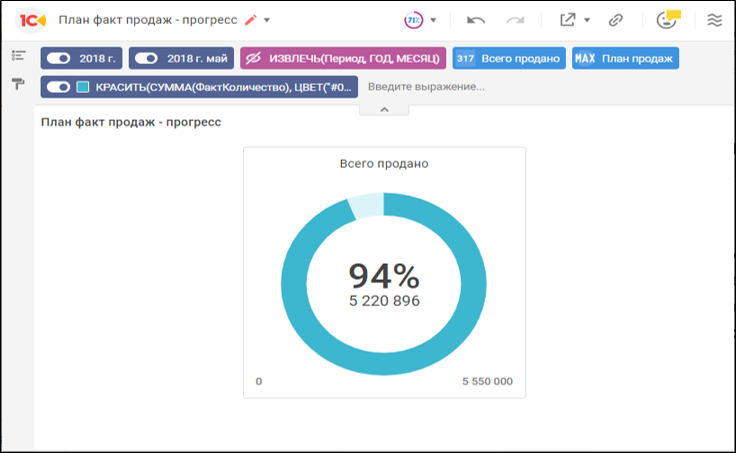The width and height of the screenshot is (736, 453).
Task: Open the wavy lines menu icon
Action: pos(714,20)
